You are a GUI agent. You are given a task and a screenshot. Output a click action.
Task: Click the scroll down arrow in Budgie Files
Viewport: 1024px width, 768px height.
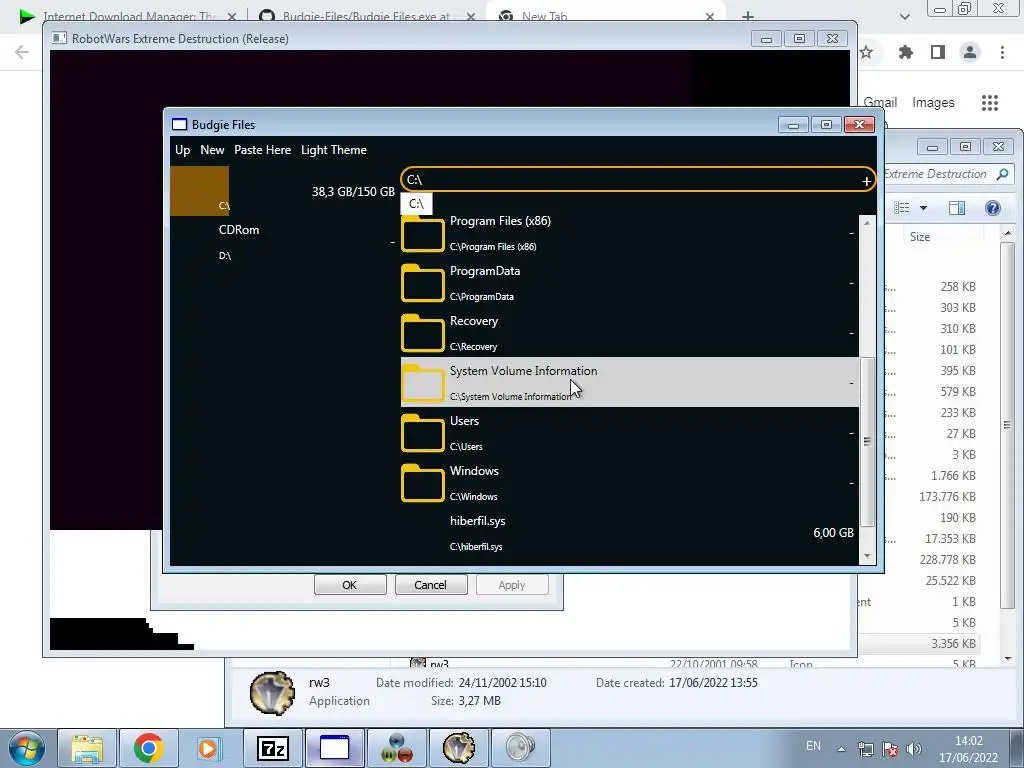(867, 556)
